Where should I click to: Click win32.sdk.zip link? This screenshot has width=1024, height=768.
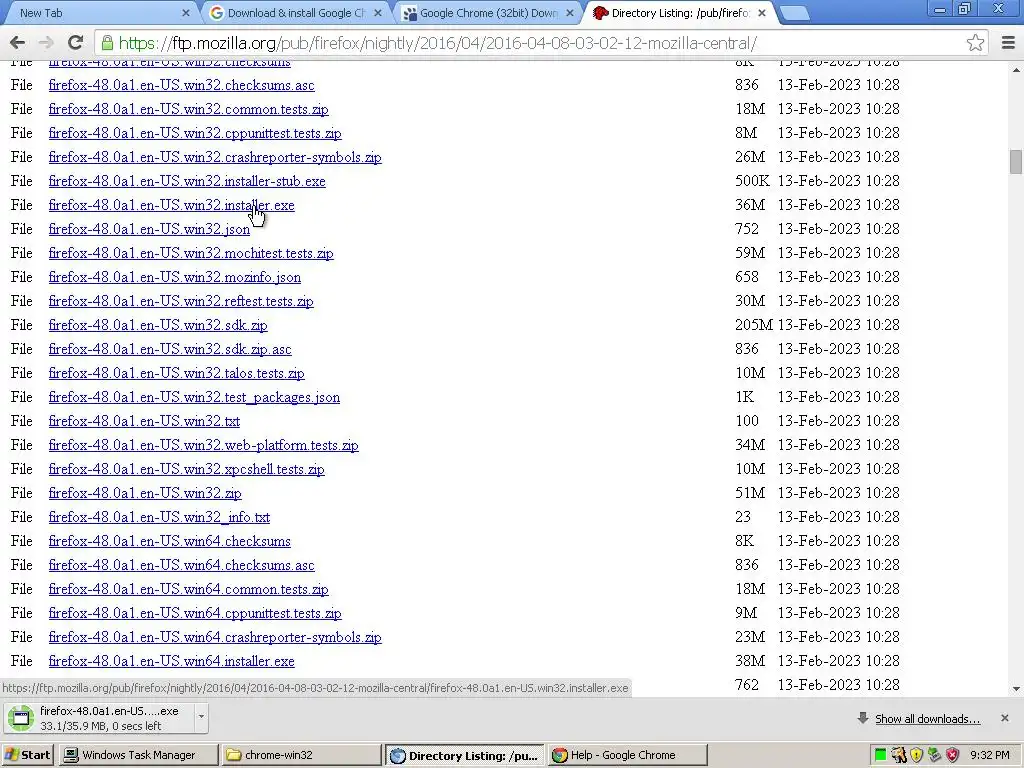coord(158,325)
